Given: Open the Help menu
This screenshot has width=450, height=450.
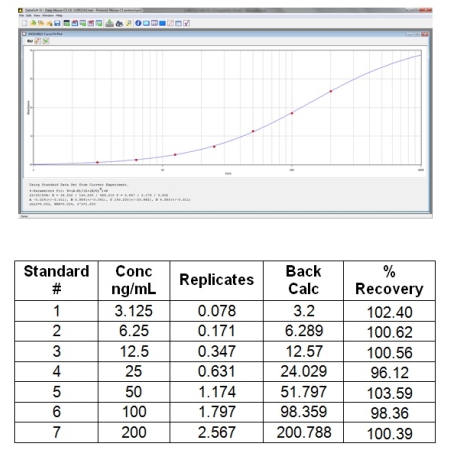Looking at the screenshot, I should click(x=59, y=15).
